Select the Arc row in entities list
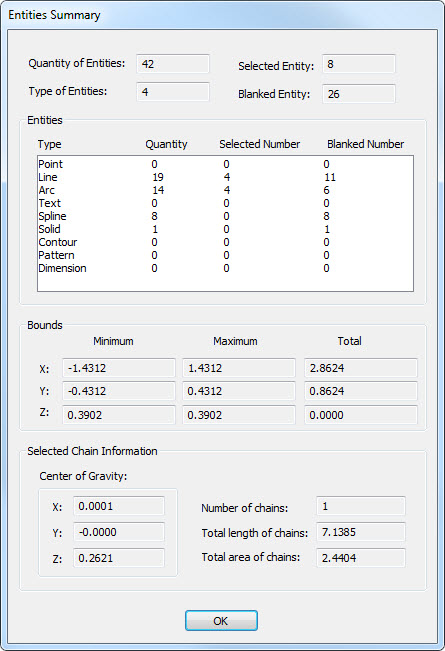445x651 pixels. click(225, 190)
